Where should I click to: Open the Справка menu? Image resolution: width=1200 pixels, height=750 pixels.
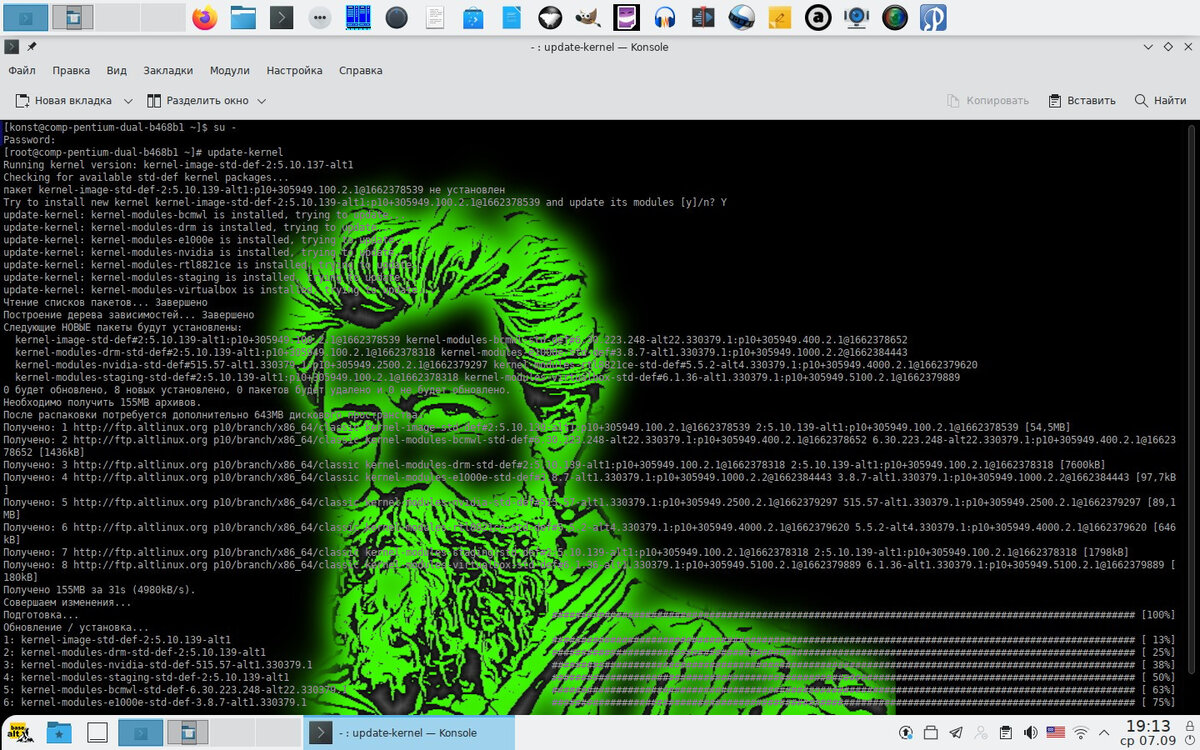tap(361, 71)
